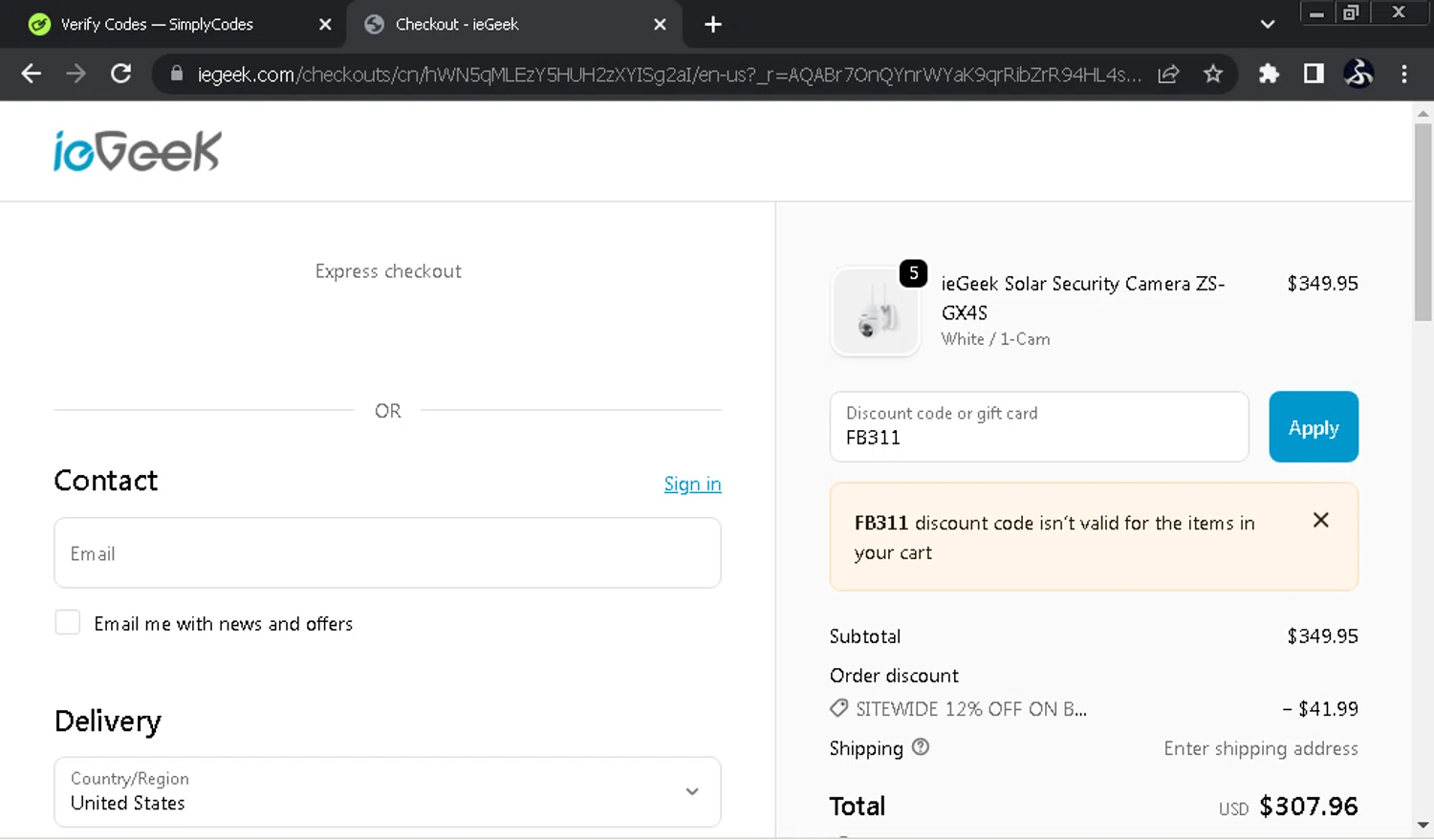
Task: Click the Solar Security Camera thumbnail
Action: click(x=875, y=312)
